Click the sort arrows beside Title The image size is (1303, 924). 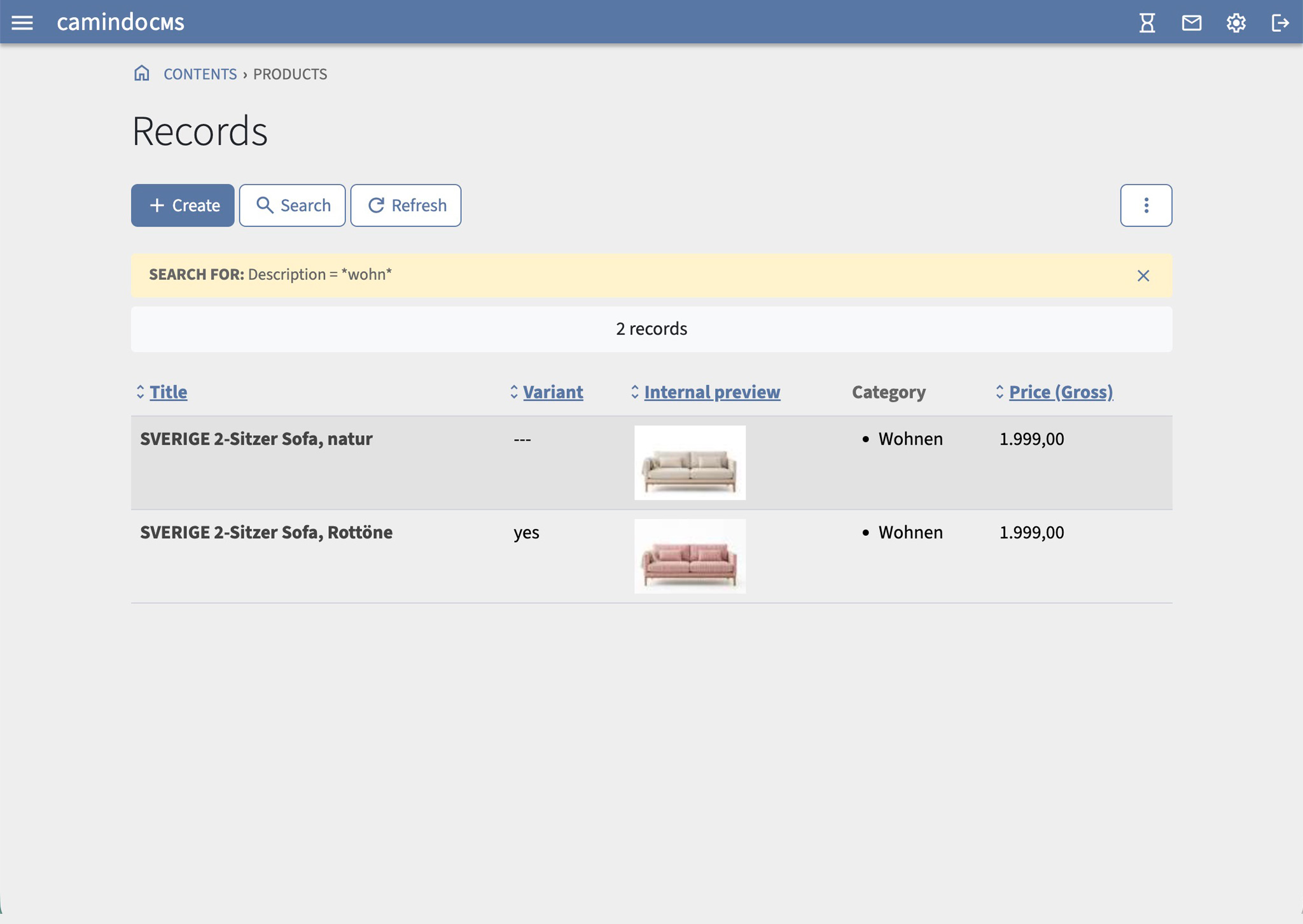click(141, 392)
